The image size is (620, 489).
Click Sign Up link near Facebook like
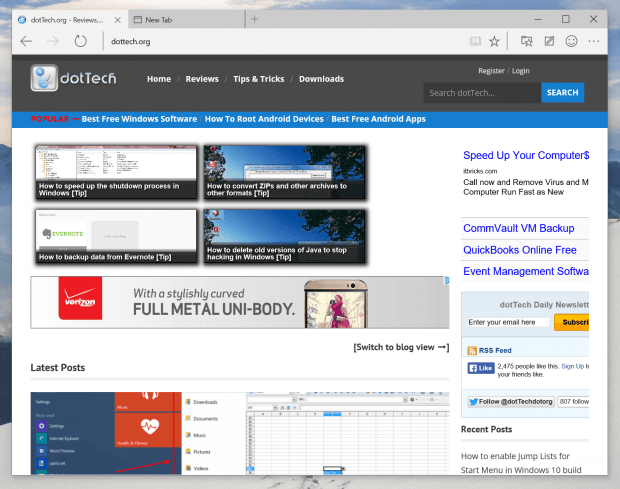click(572, 366)
